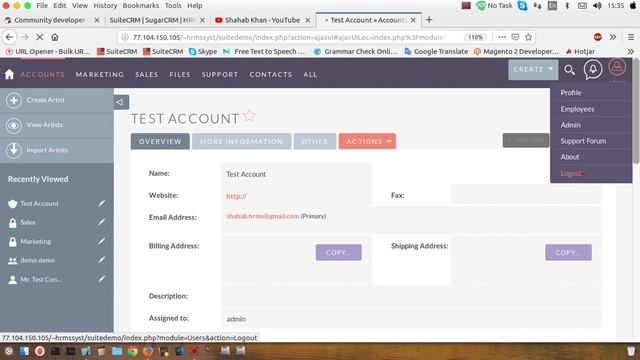
Task: Open notifications bell icon
Action: coord(593,70)
